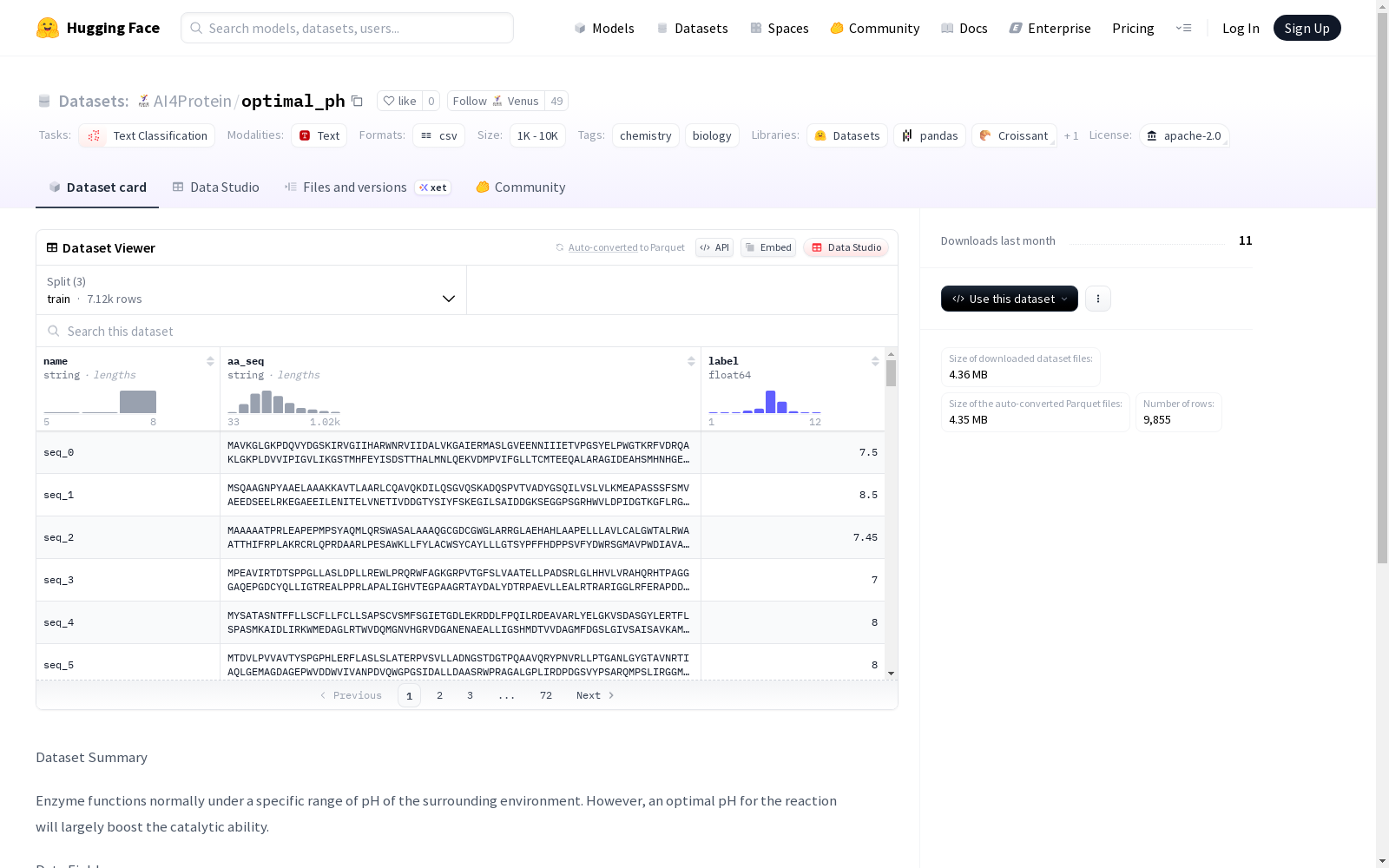Image resolution: width=1389 pixels, height=868 pixels.
Task: Switch to the Community tab
Action: click(x=521, y=187)
